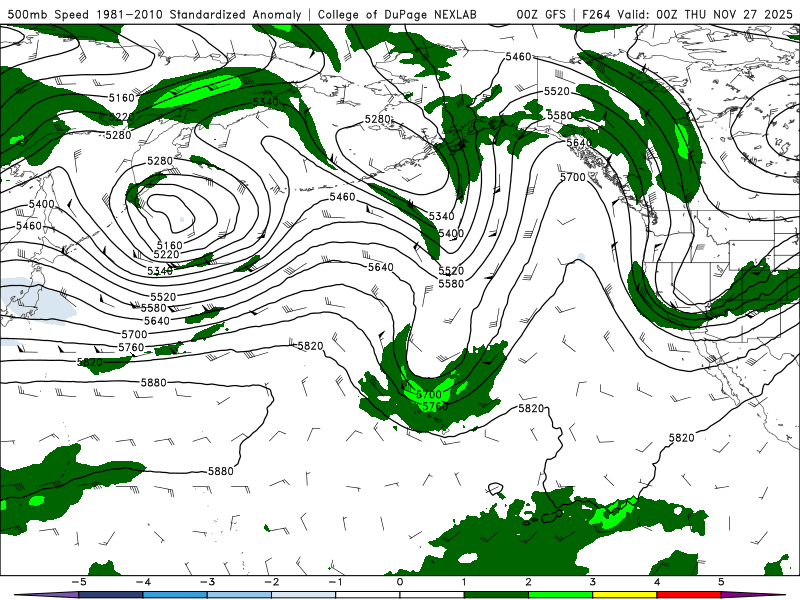This screenshot has width=800, height=600.
Task: Click the '-1' legend scale label
Action: (x=335, y=582)
